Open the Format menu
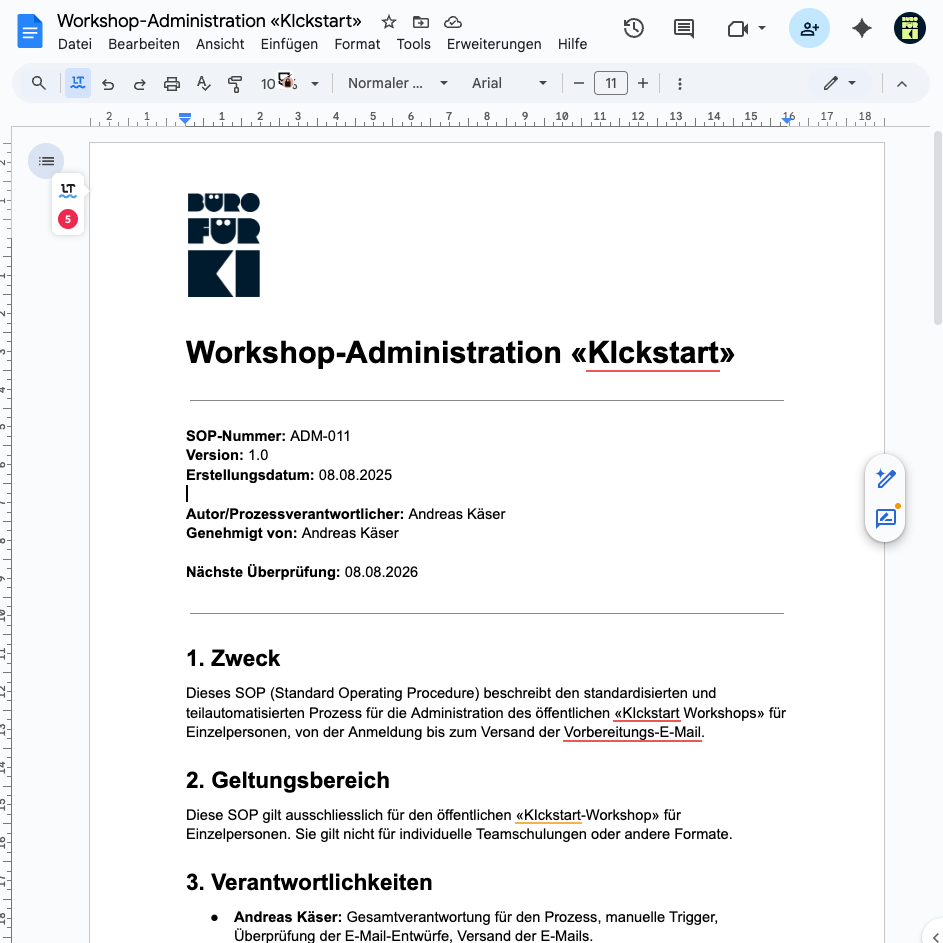 (x=357, y=45)
